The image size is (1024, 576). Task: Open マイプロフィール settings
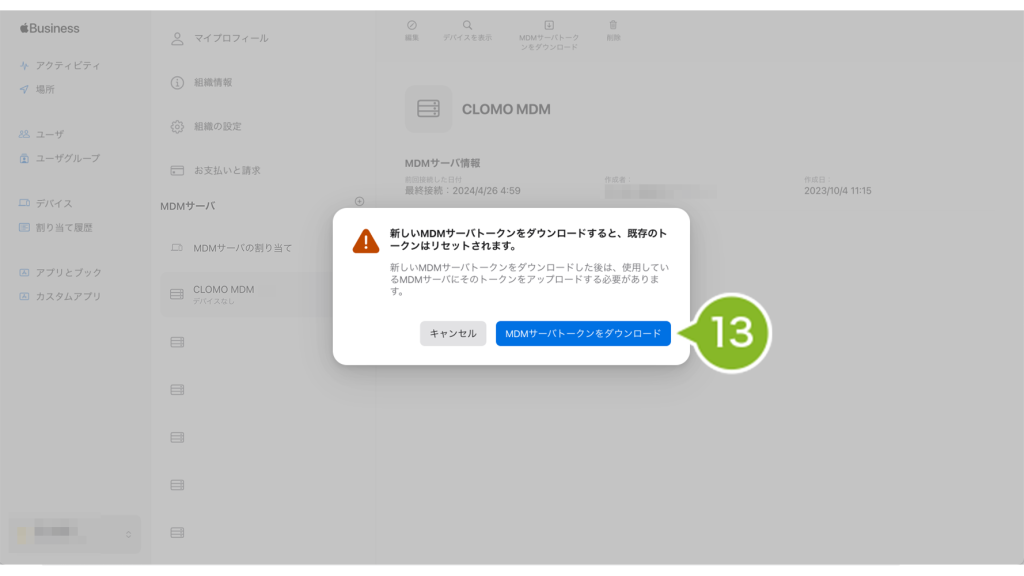pos(231,39)
